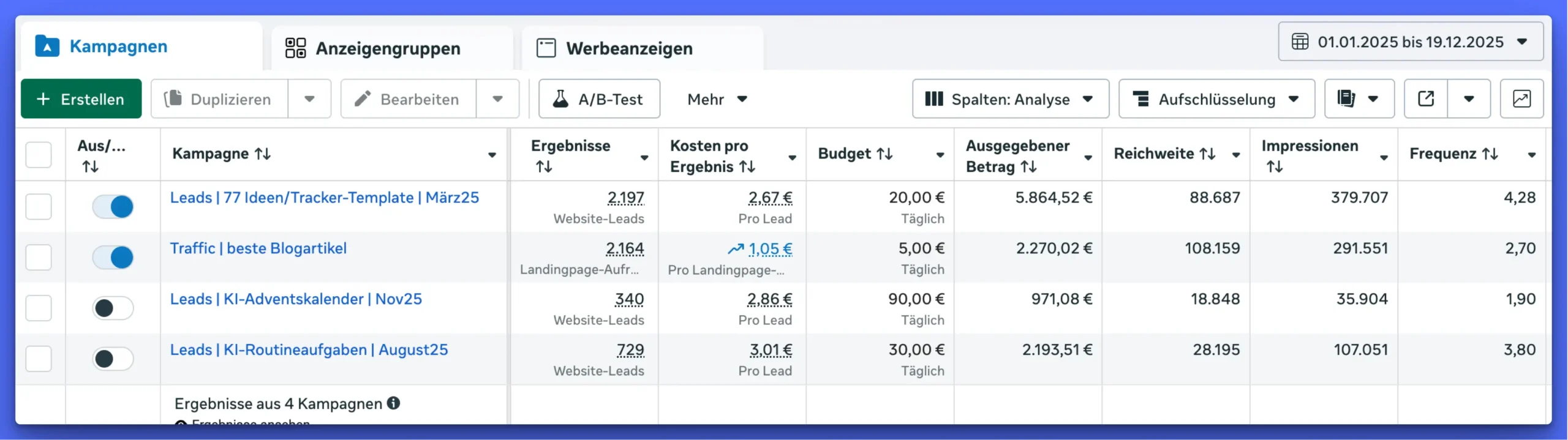Sort by Reichweite column arrows
Viewport: 1568px width, 440px height.
coord(1207,154)
